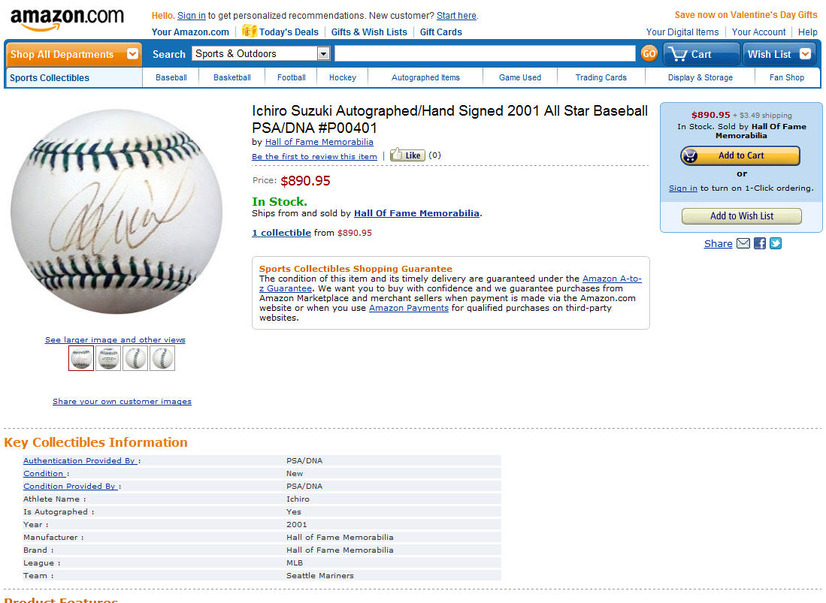Open the Sports & Outdoors search category dropdown

pos(261,54)
